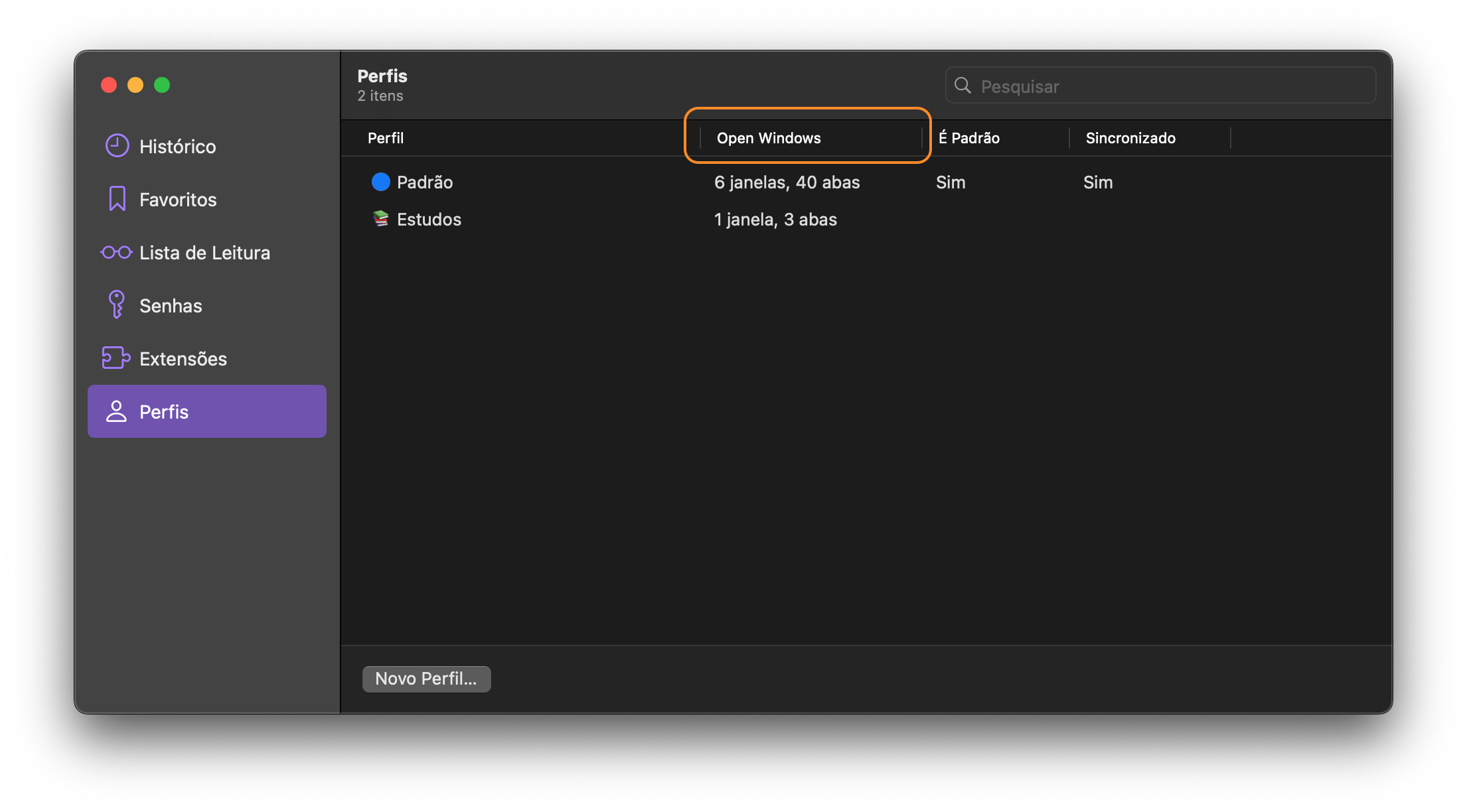Switch to the Senhas section
Screen dimensions: 1467x812
(x=171, y=305)
